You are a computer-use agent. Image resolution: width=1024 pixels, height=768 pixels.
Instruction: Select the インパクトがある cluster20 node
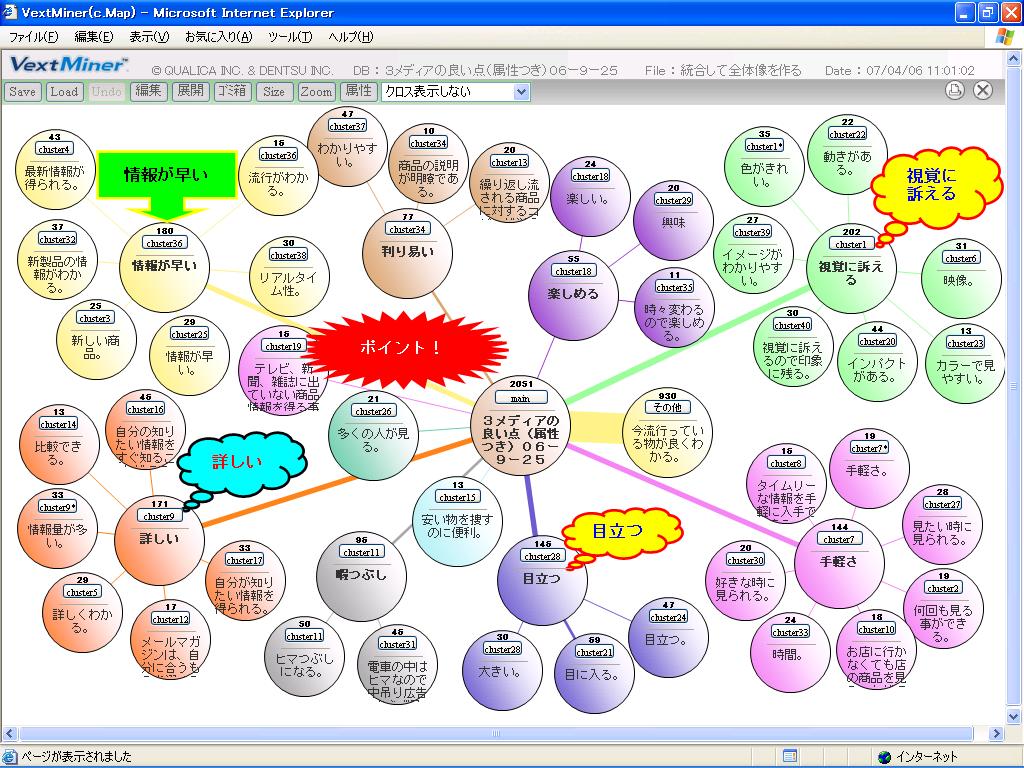[877, 362]
